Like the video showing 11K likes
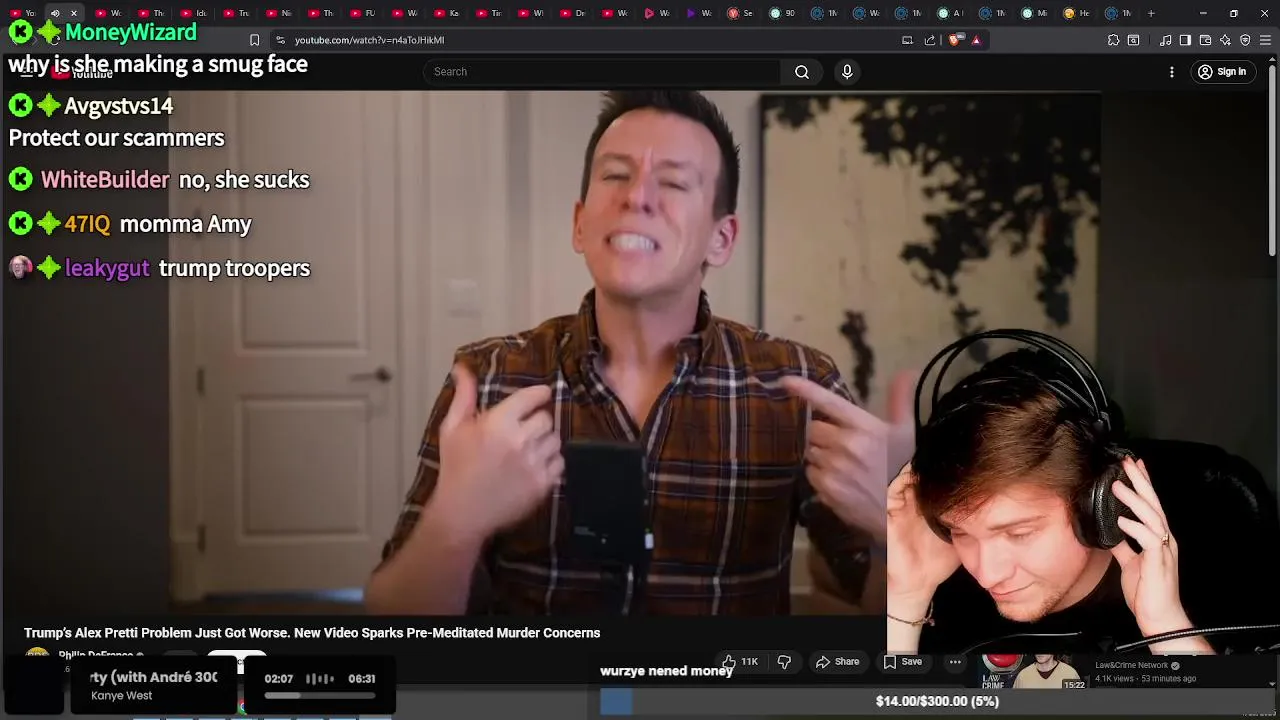The height and width of the screenshot is (720, 1280). 740,662
